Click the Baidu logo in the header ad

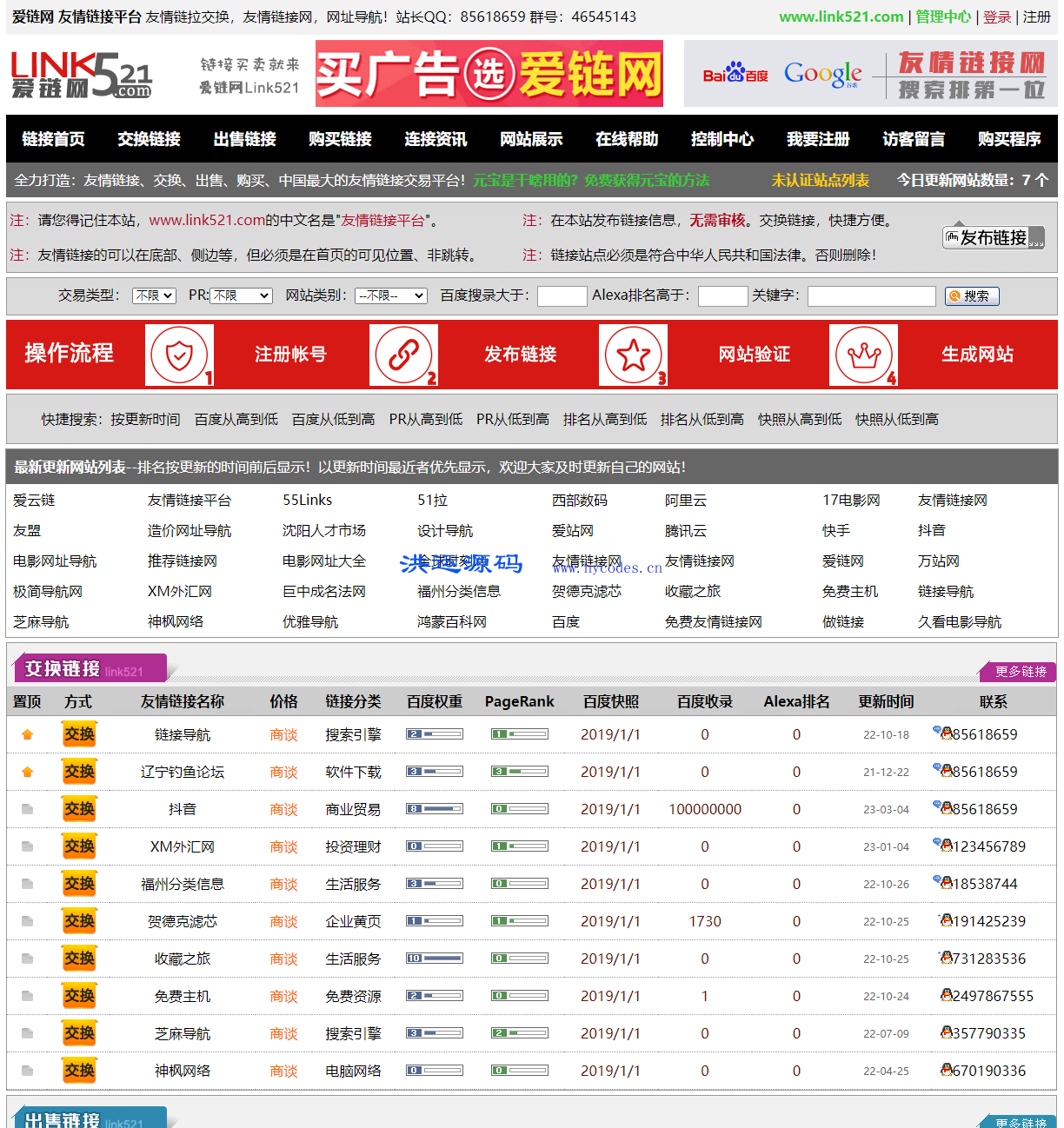[x=735, y=74]
